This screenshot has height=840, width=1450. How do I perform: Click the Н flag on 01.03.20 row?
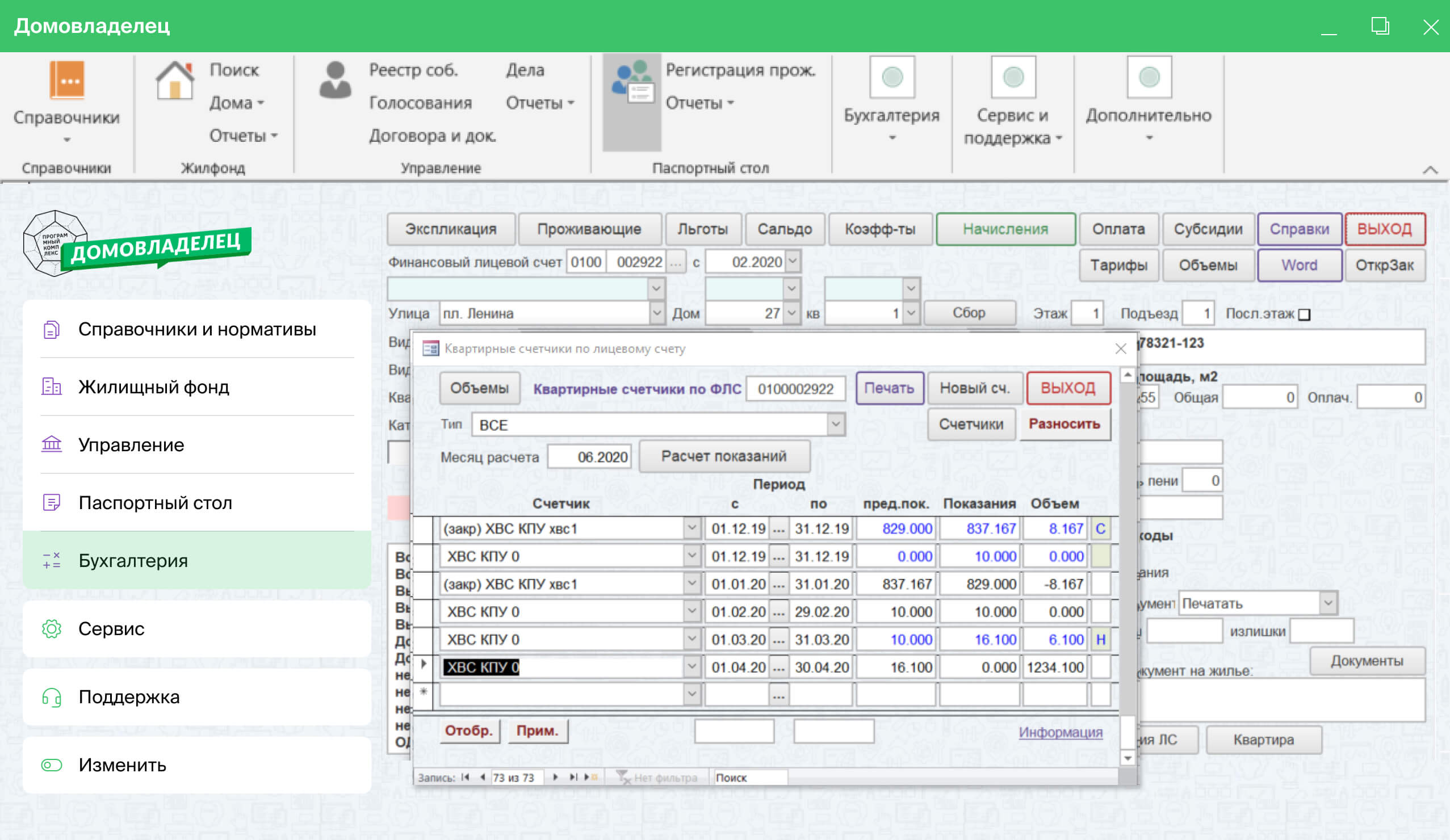coord(1100,640)
